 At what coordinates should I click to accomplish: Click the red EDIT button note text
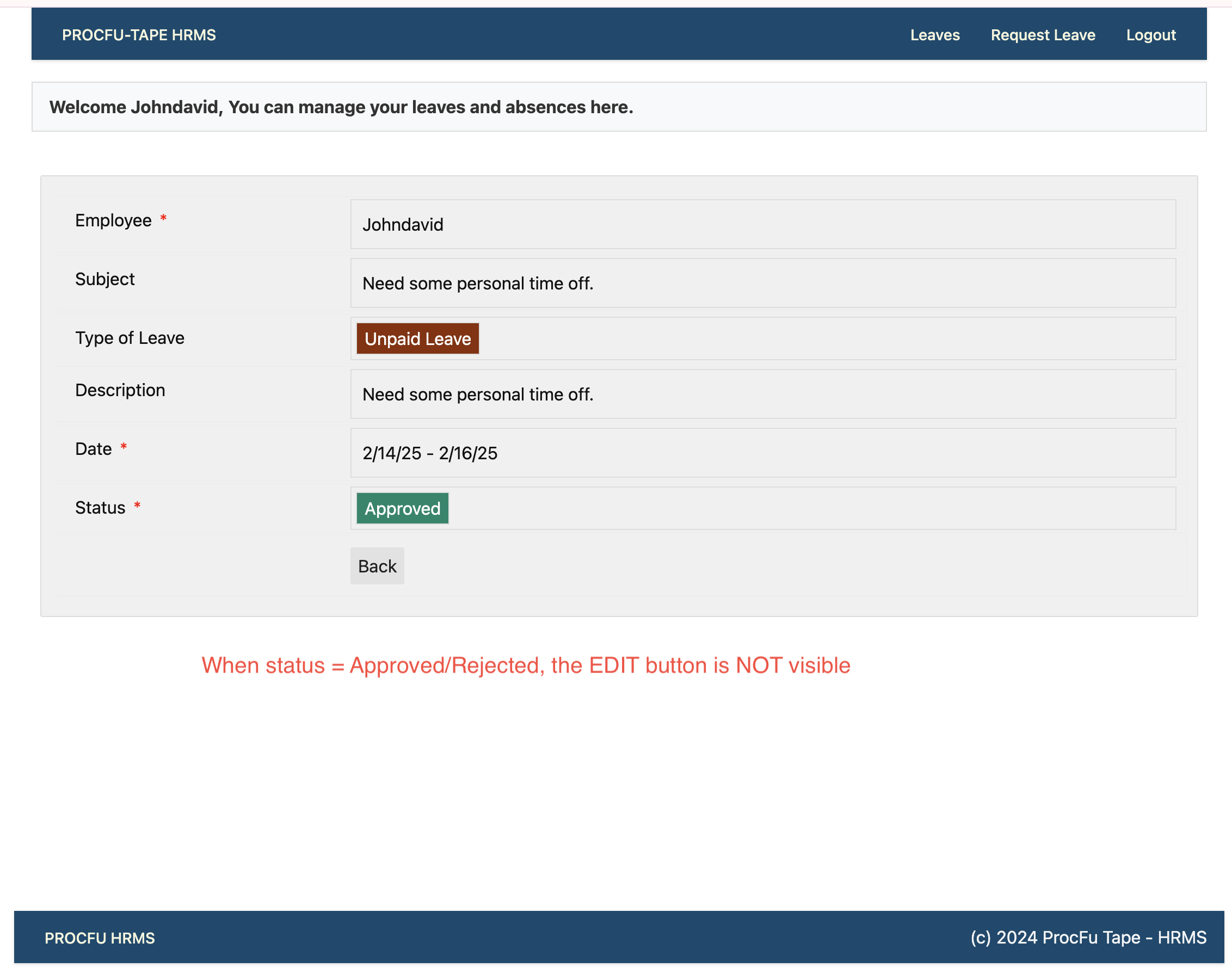click(525, 665)
